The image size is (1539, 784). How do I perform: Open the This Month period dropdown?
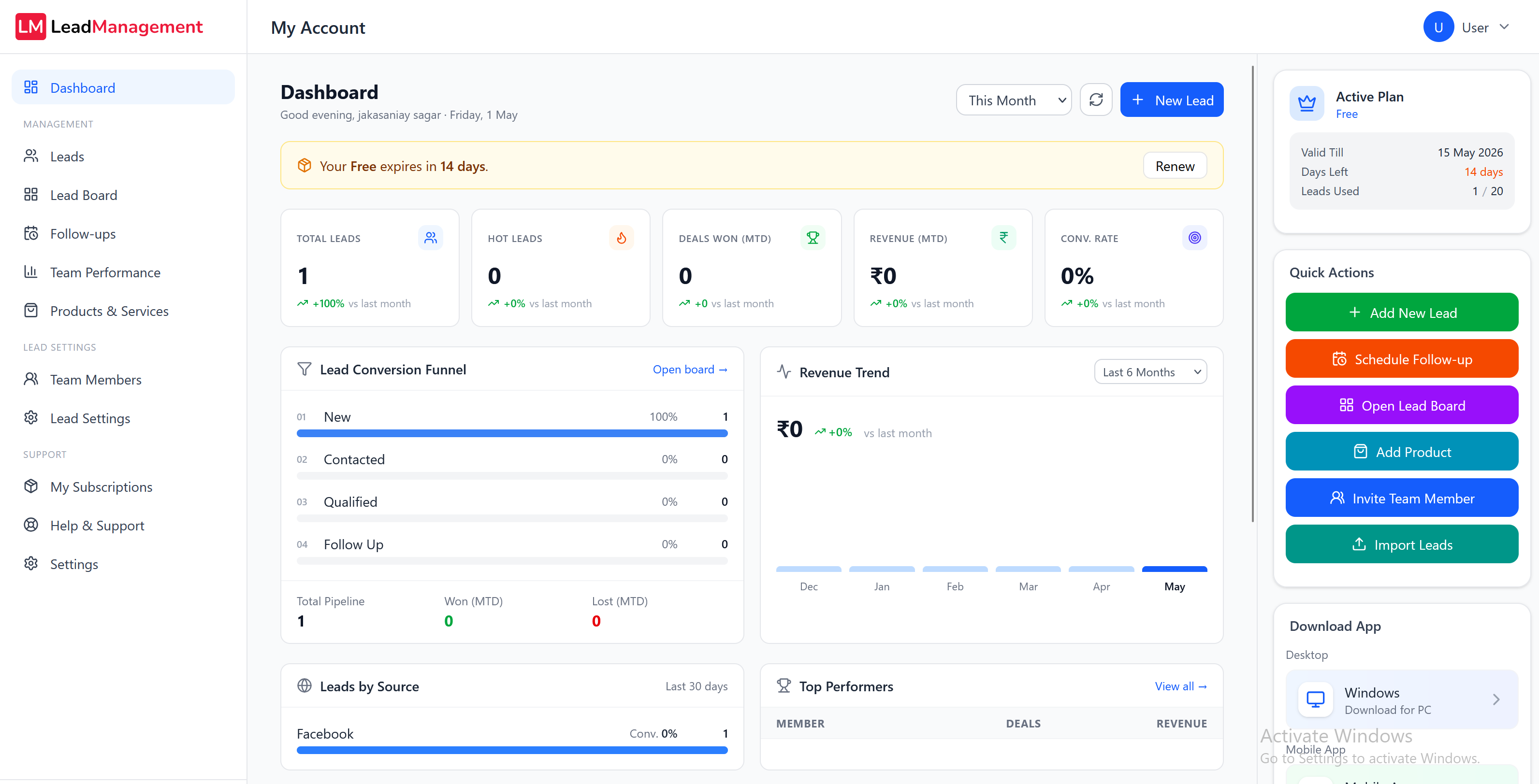[x=1014, y=100]
